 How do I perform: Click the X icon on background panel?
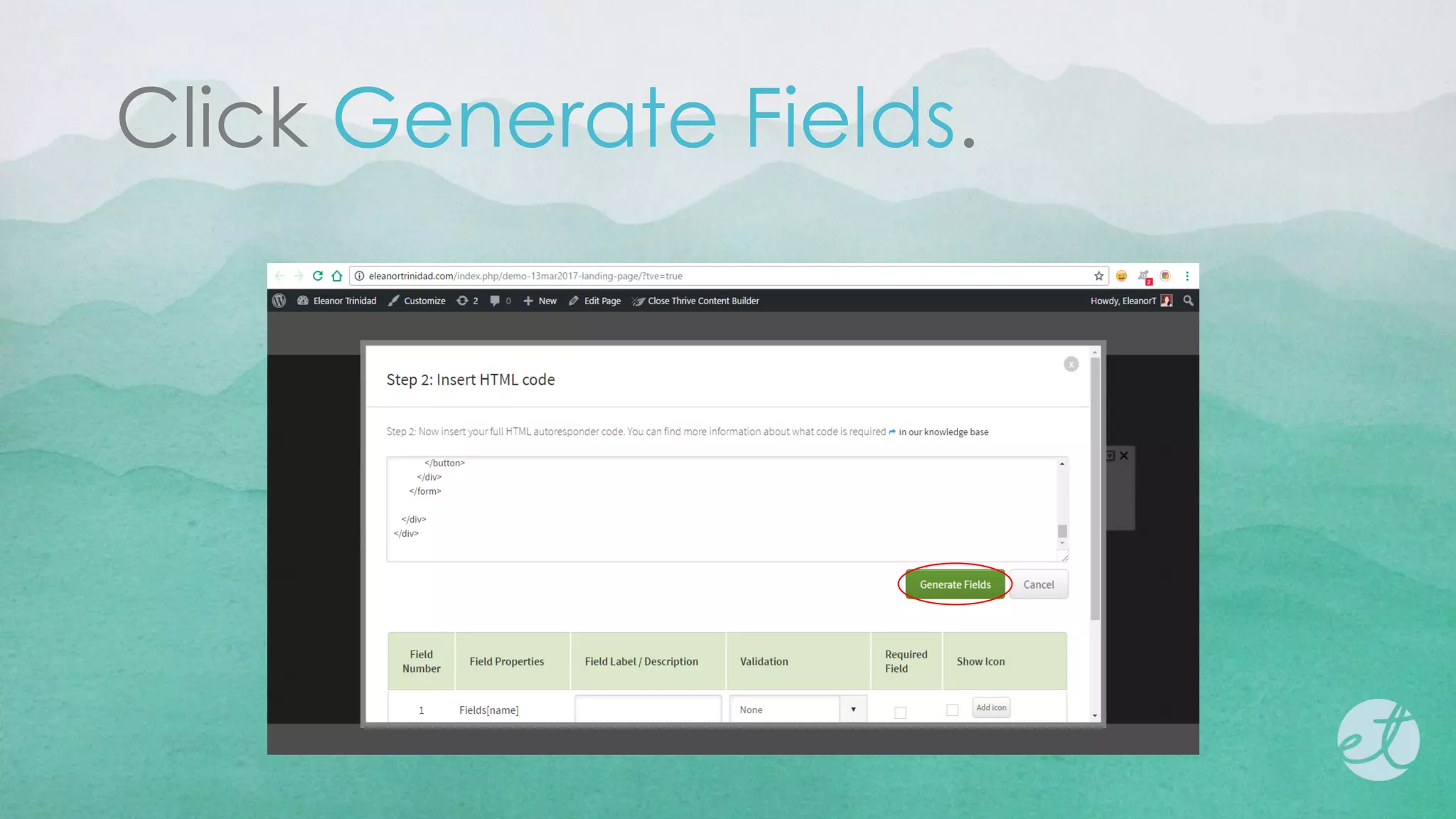pos(1124,456)
